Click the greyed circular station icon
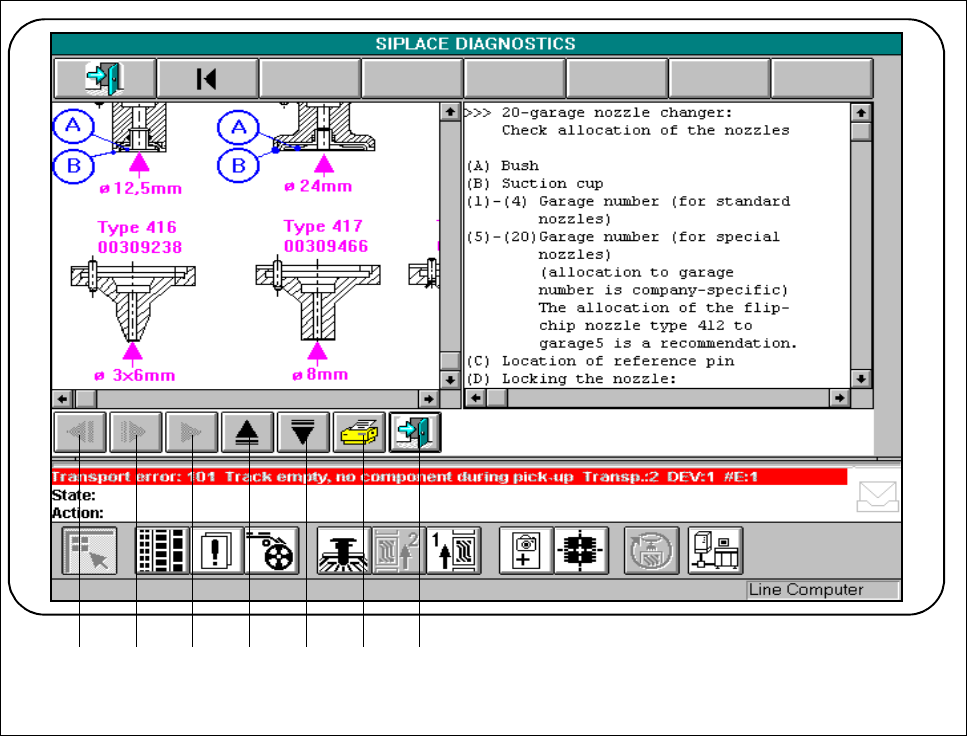The width and height of the screenshot is (967, 736). (x=651, y=550)
